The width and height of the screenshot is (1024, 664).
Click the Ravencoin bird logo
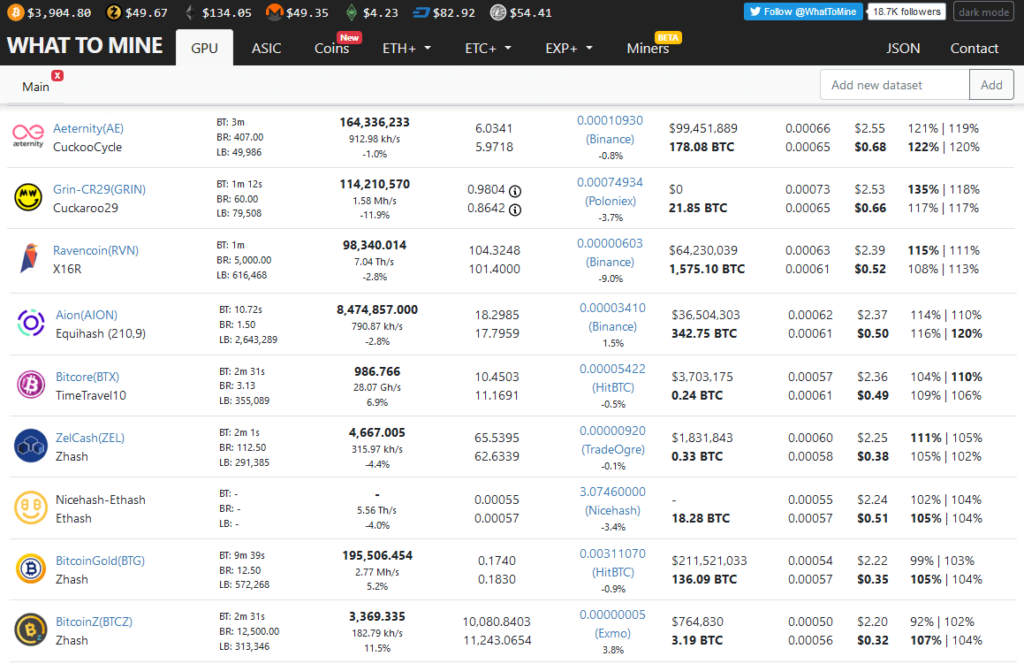pyautogui.click(x=28, y=259)
